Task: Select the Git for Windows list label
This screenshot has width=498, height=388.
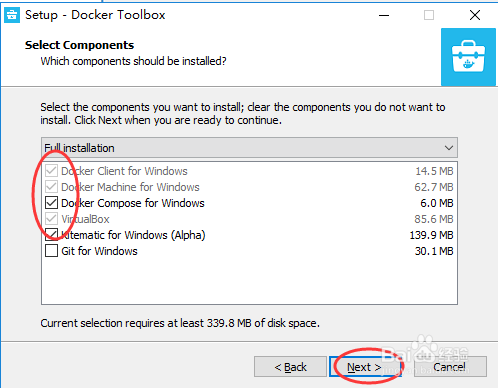Action: 99,251
